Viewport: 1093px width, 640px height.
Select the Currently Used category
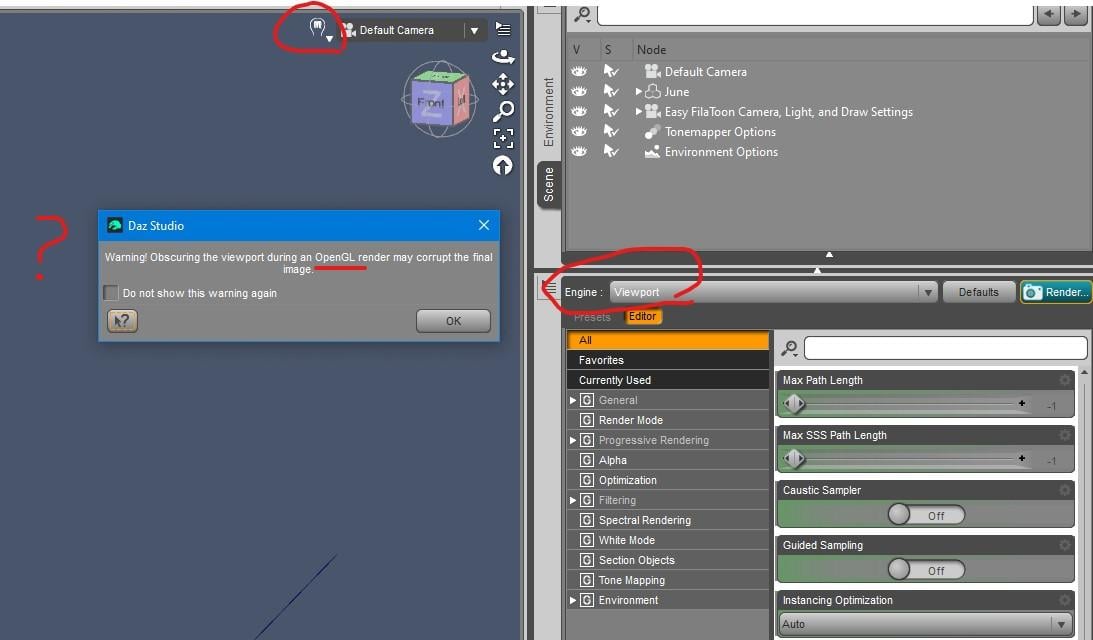668,380
